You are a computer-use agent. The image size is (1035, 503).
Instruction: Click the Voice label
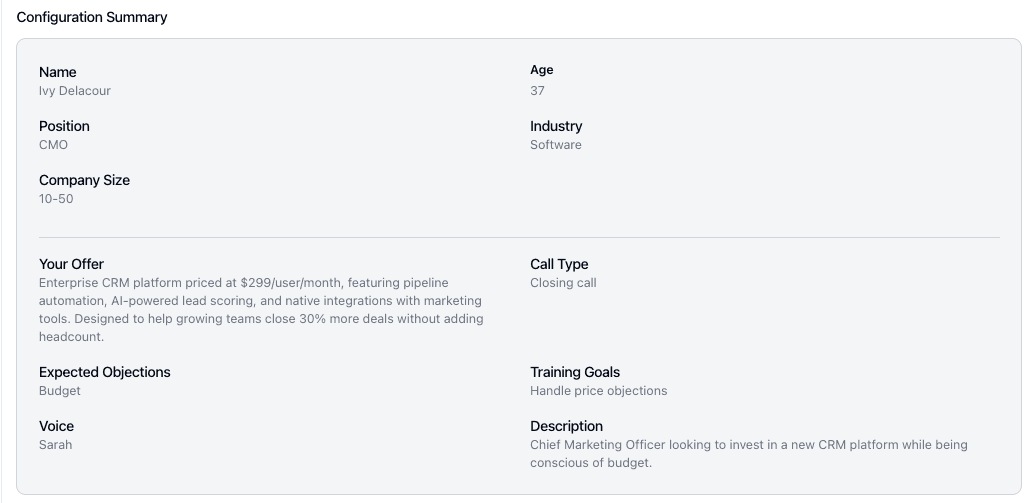pyautogui.click(x=56, y=426)
